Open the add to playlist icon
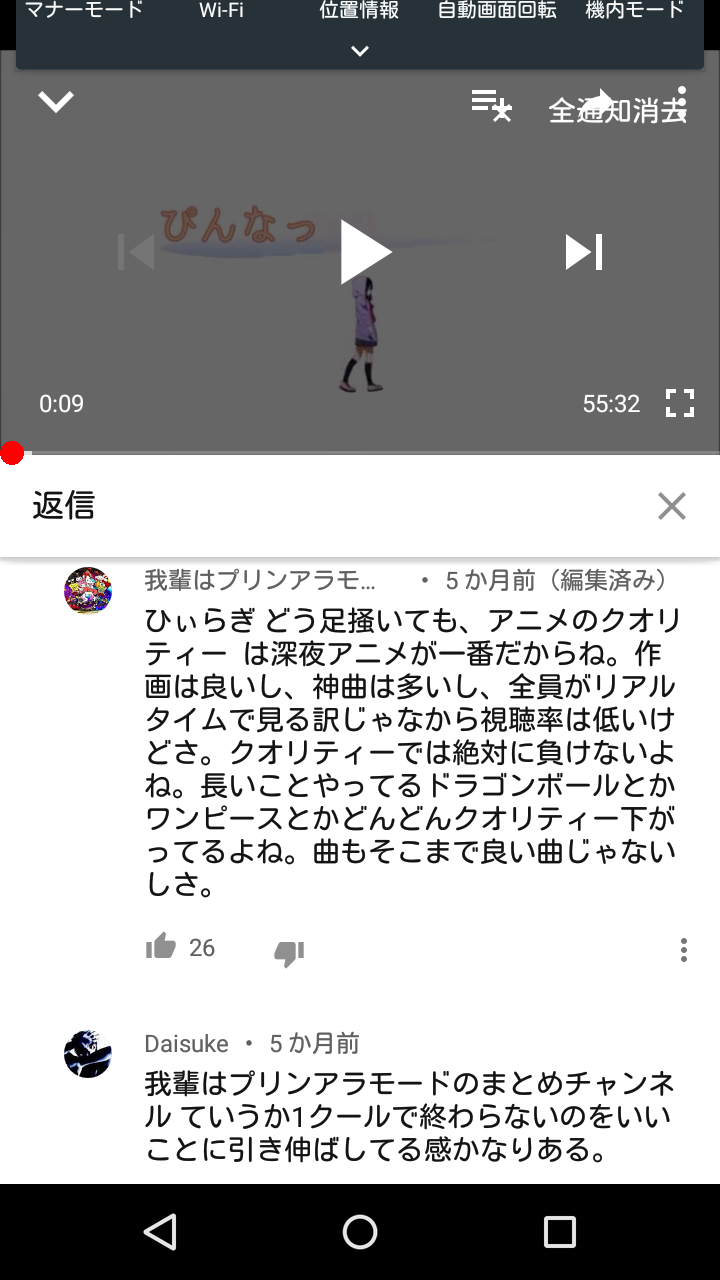 point(492,104)
